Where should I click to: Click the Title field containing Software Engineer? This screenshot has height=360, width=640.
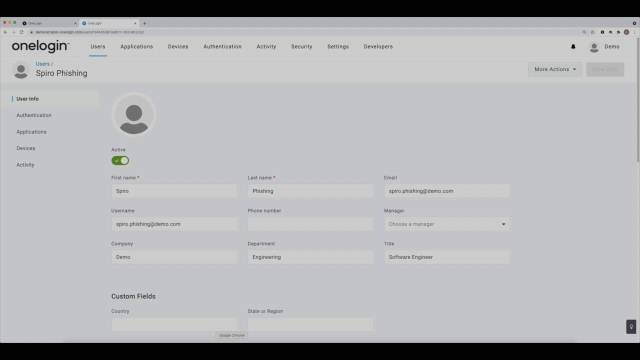[x=447, y=257]
